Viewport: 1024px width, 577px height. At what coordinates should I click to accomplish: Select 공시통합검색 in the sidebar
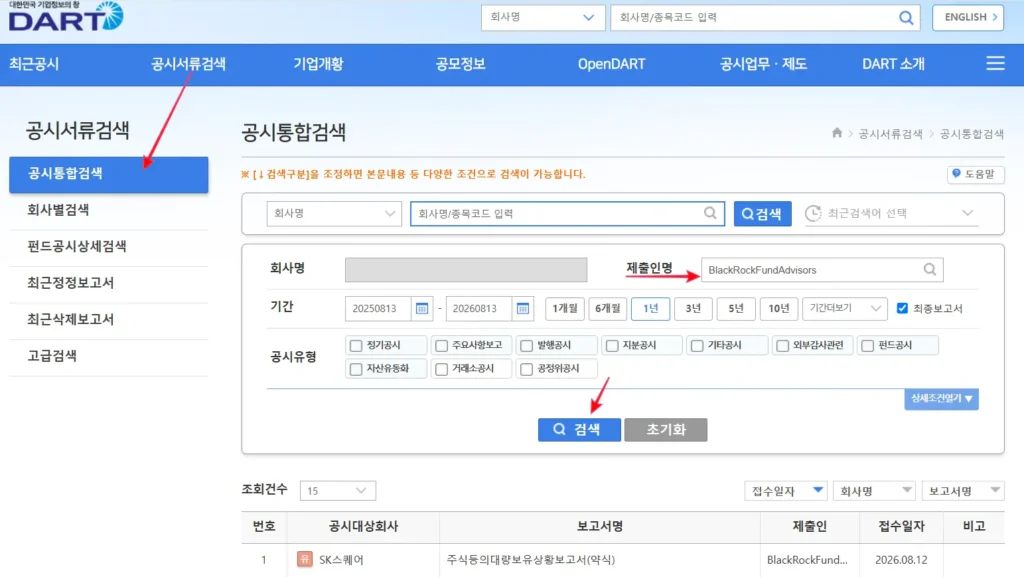pyautogui.click(x=108, y=174)
